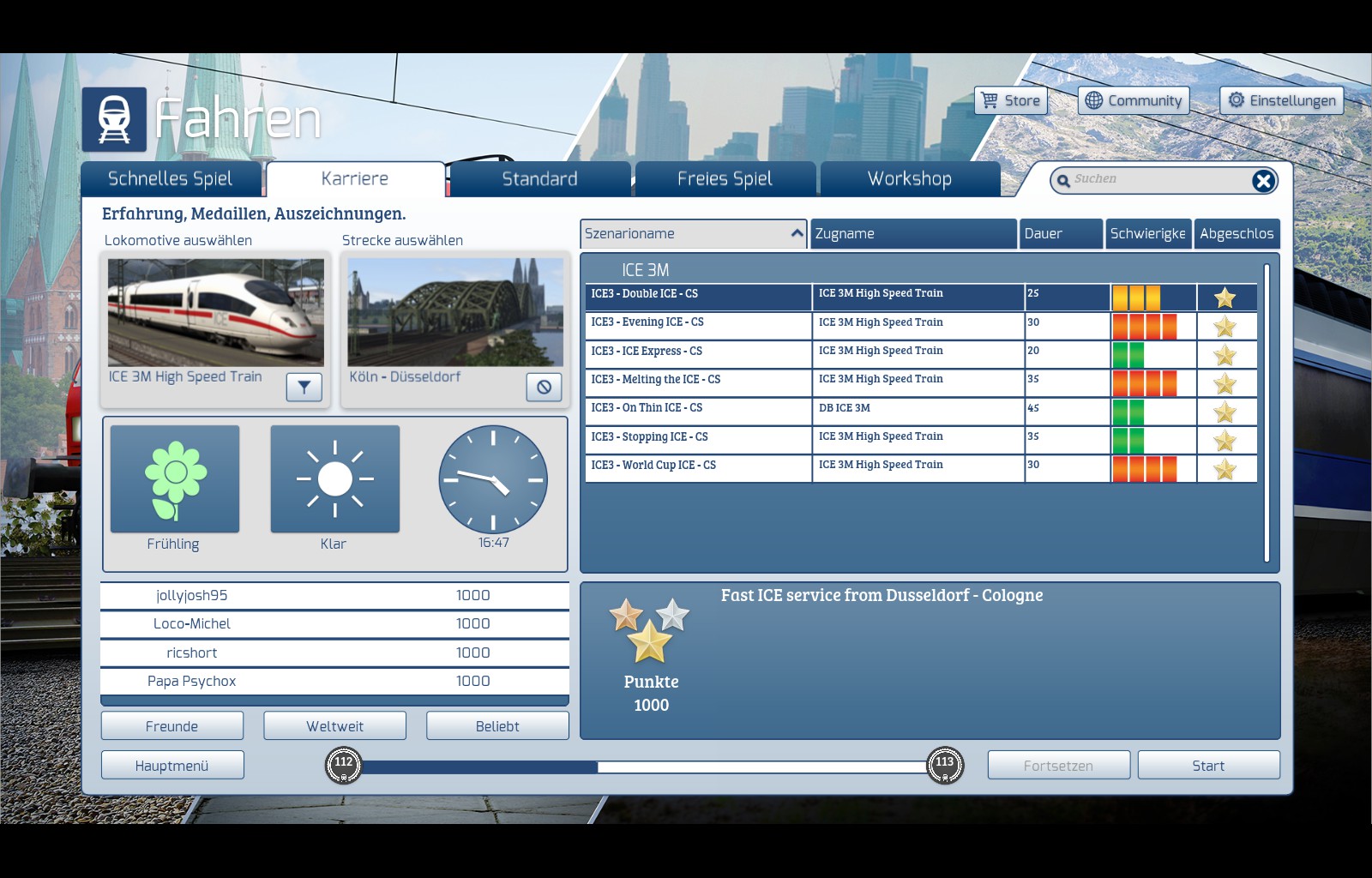Open the Freies Spiel tab
Viewport: 1372px width, 878px height.
coord(725,179)
